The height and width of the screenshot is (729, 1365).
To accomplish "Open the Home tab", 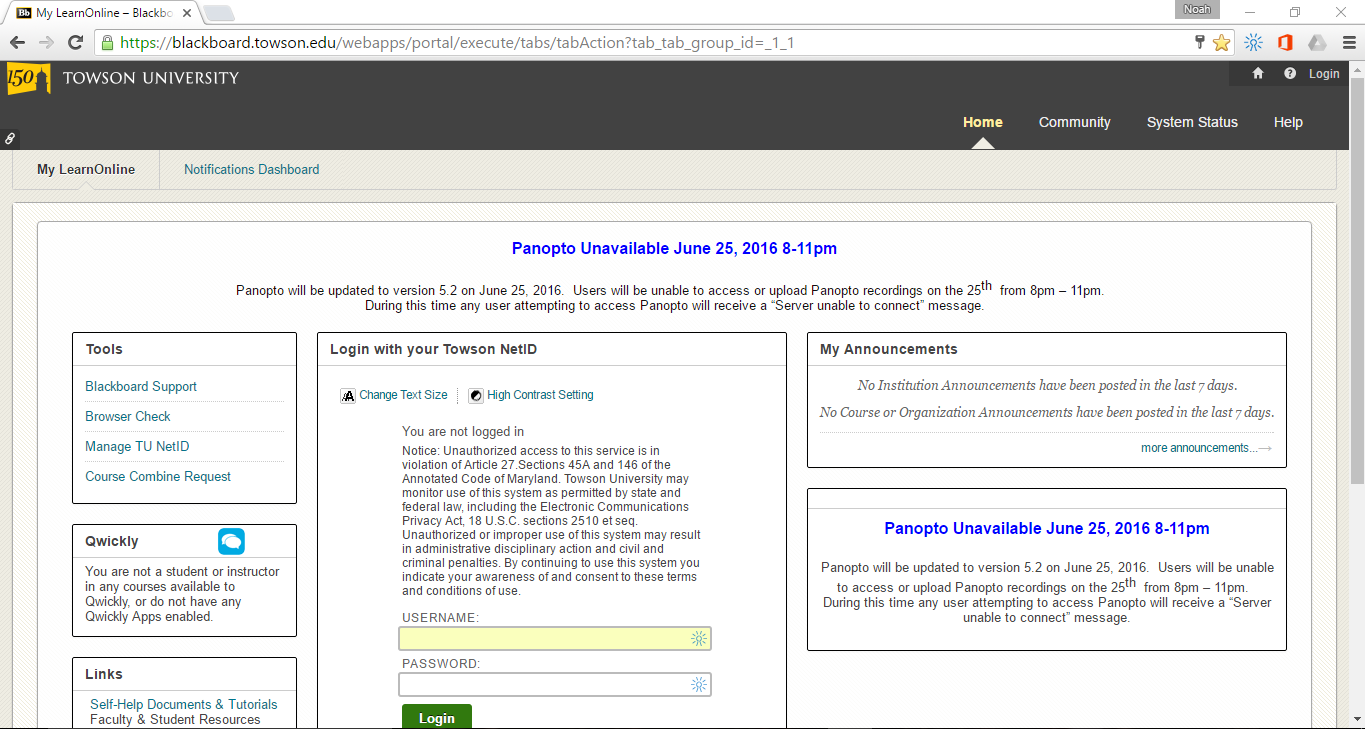I will (982, 122).
